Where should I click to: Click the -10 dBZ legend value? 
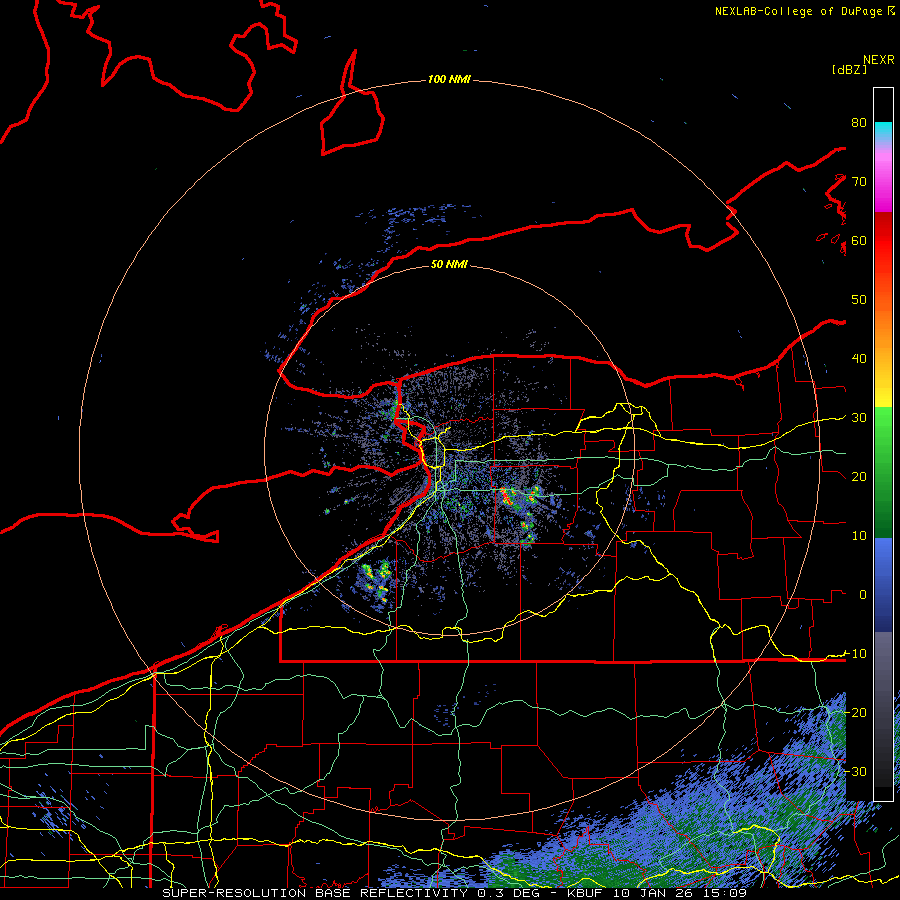coord(855,654)
